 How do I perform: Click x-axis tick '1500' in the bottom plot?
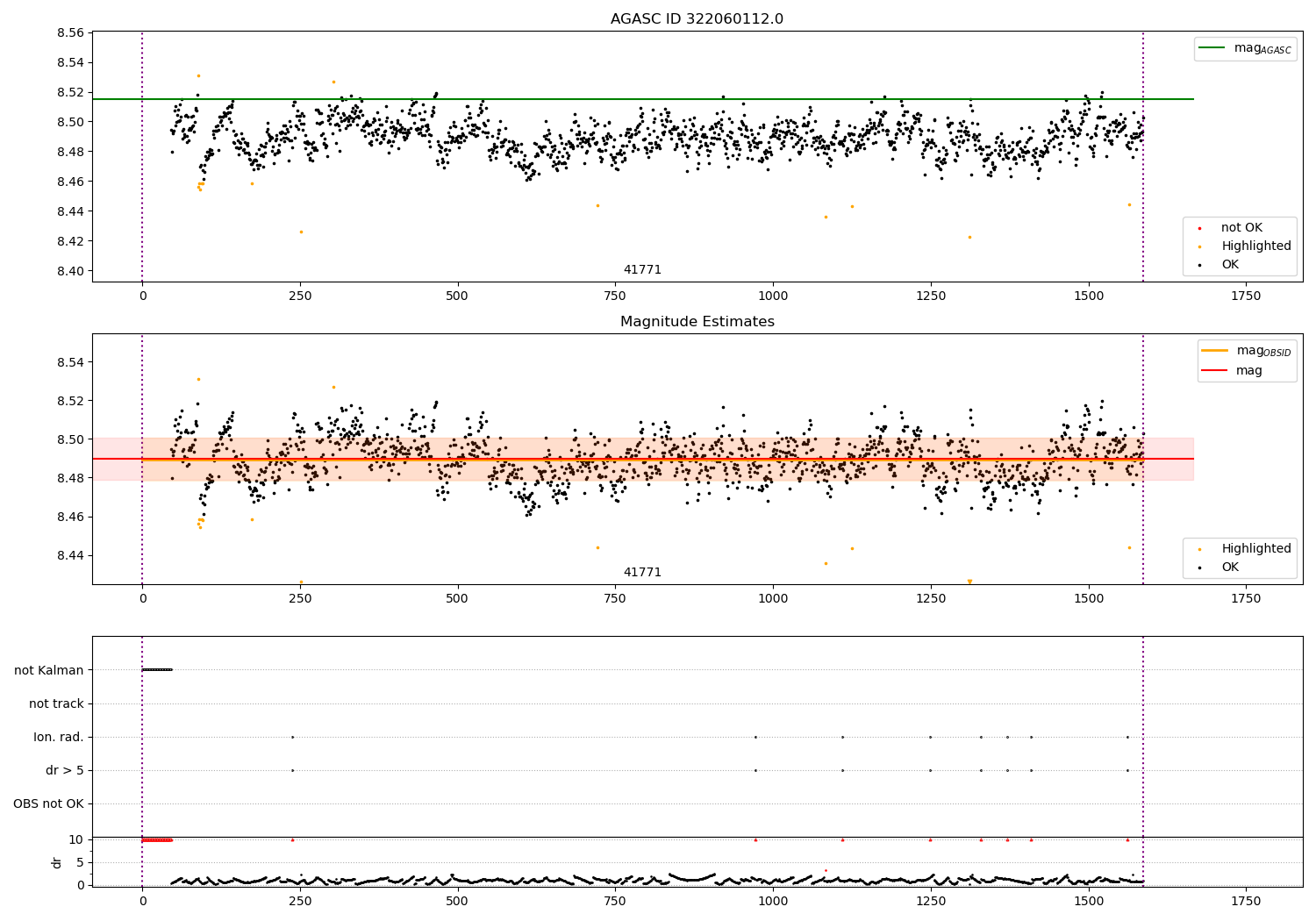[1089, 901]
